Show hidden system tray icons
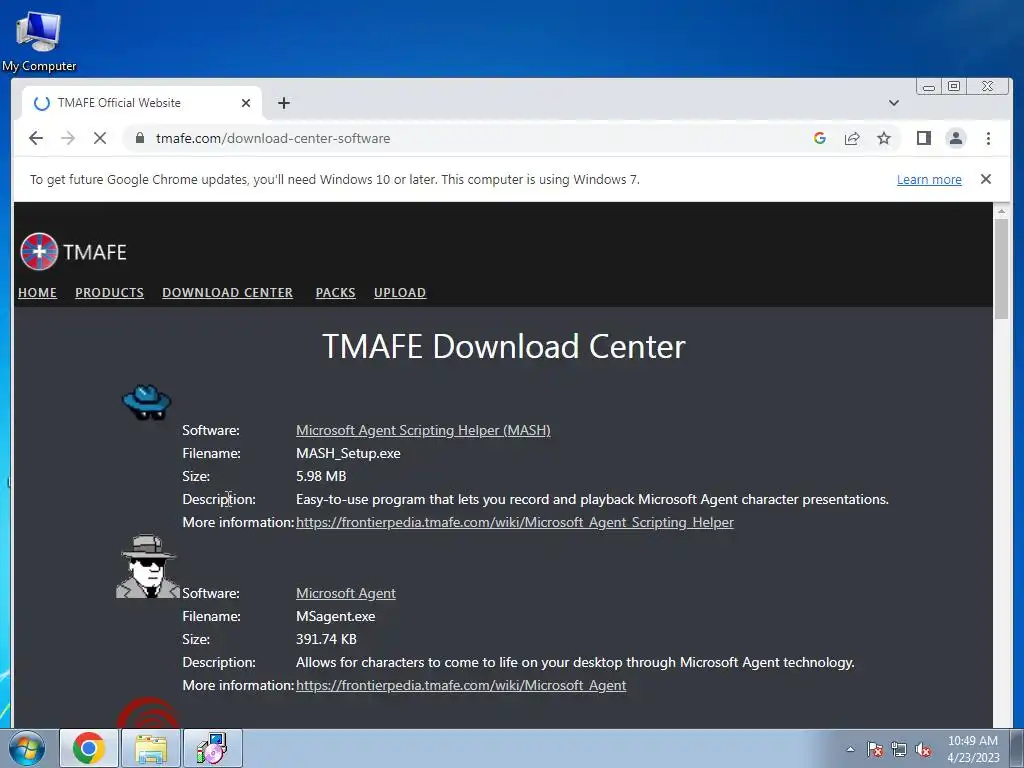The image size is (1024, 768). 850,749
